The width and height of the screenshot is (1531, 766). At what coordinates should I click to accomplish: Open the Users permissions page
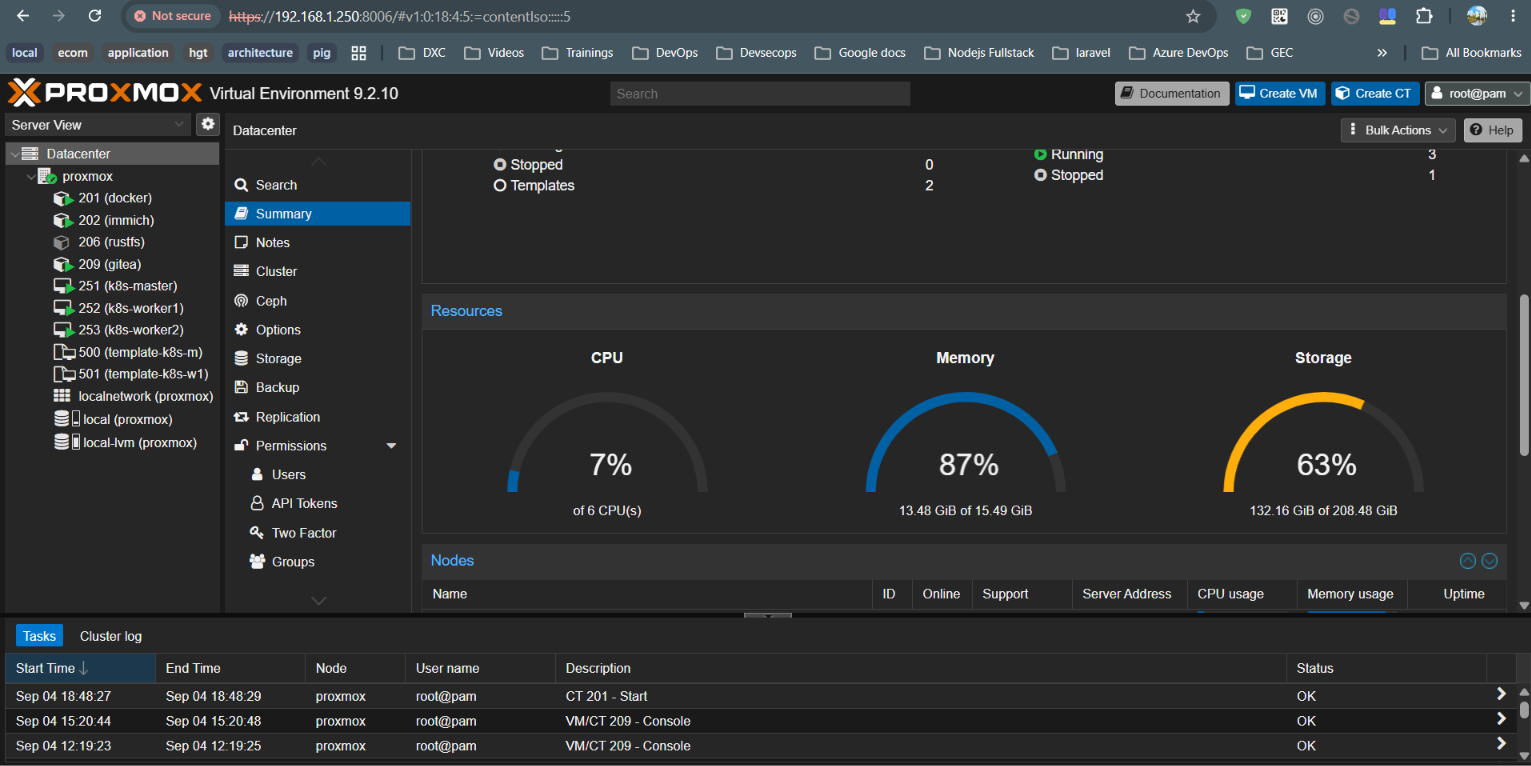tap(318, 474)
